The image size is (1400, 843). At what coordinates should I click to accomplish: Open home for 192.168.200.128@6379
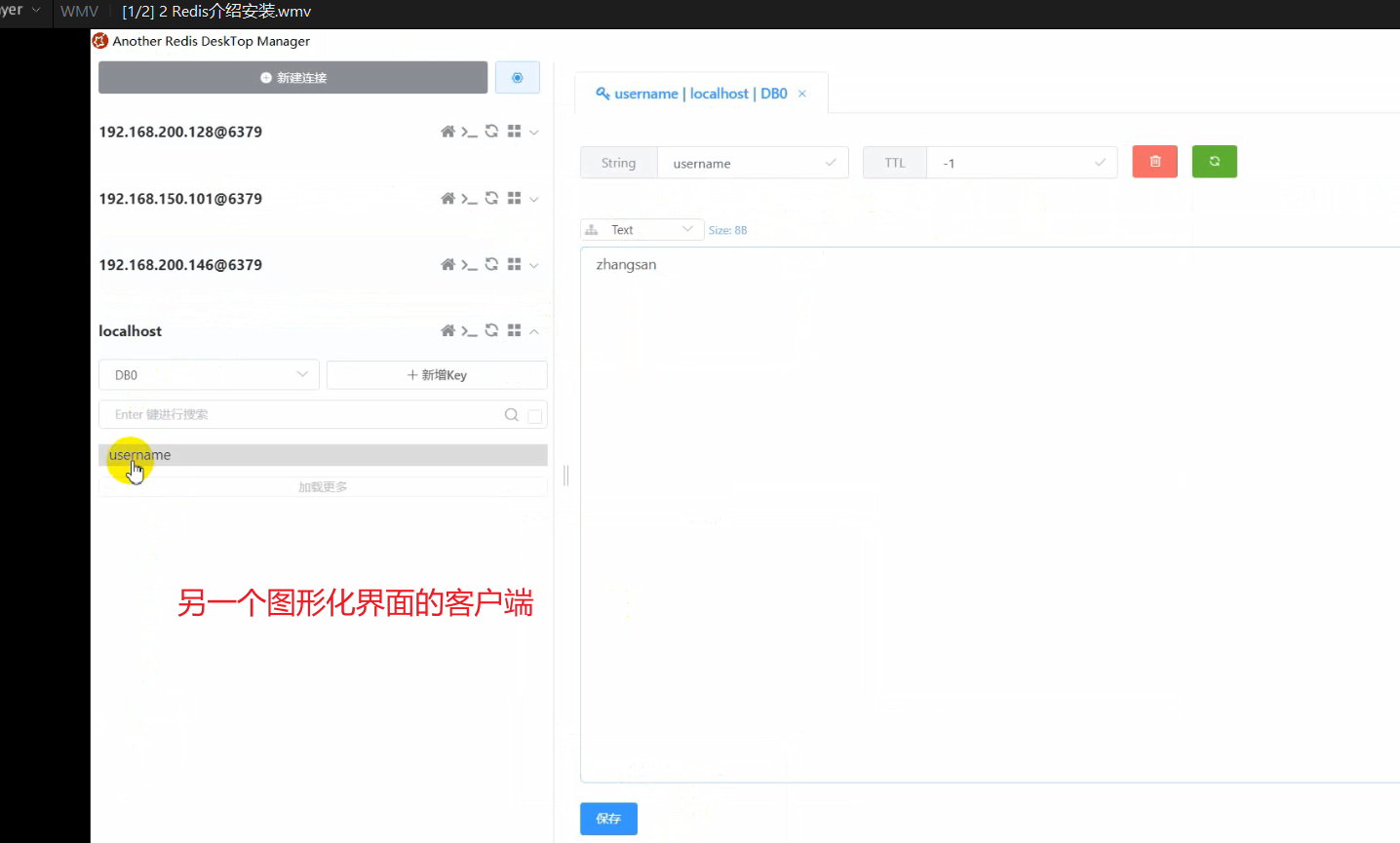coord(447,132)
